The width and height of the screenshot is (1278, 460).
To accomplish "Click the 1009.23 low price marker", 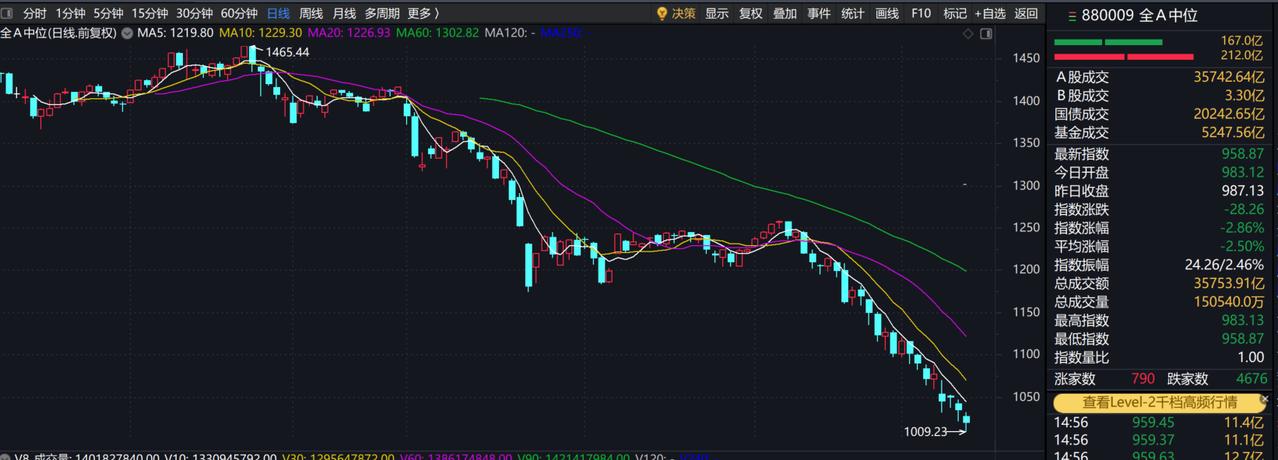I will click(x=925, y=432).
